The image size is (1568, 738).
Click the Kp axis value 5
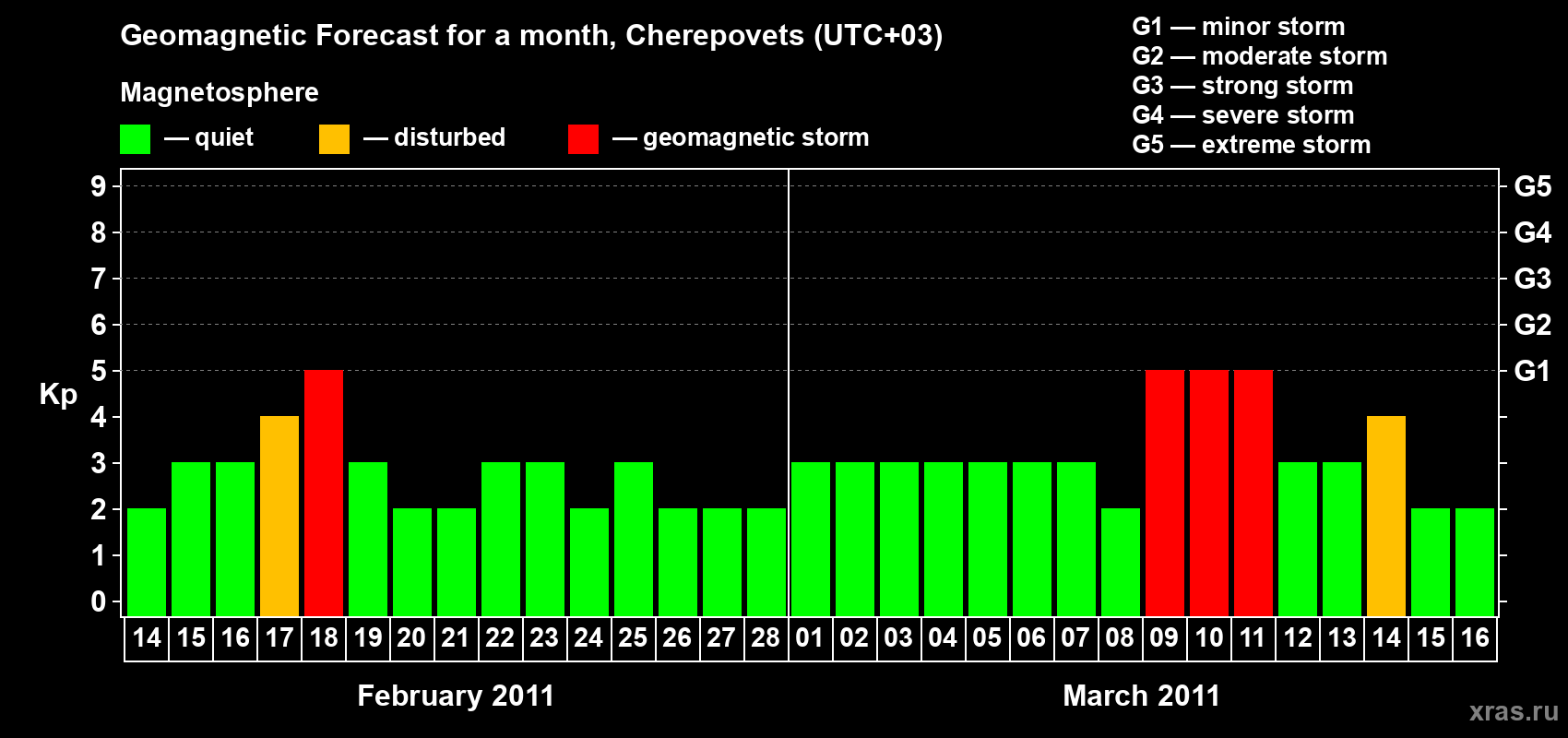(x=99, y=371)
